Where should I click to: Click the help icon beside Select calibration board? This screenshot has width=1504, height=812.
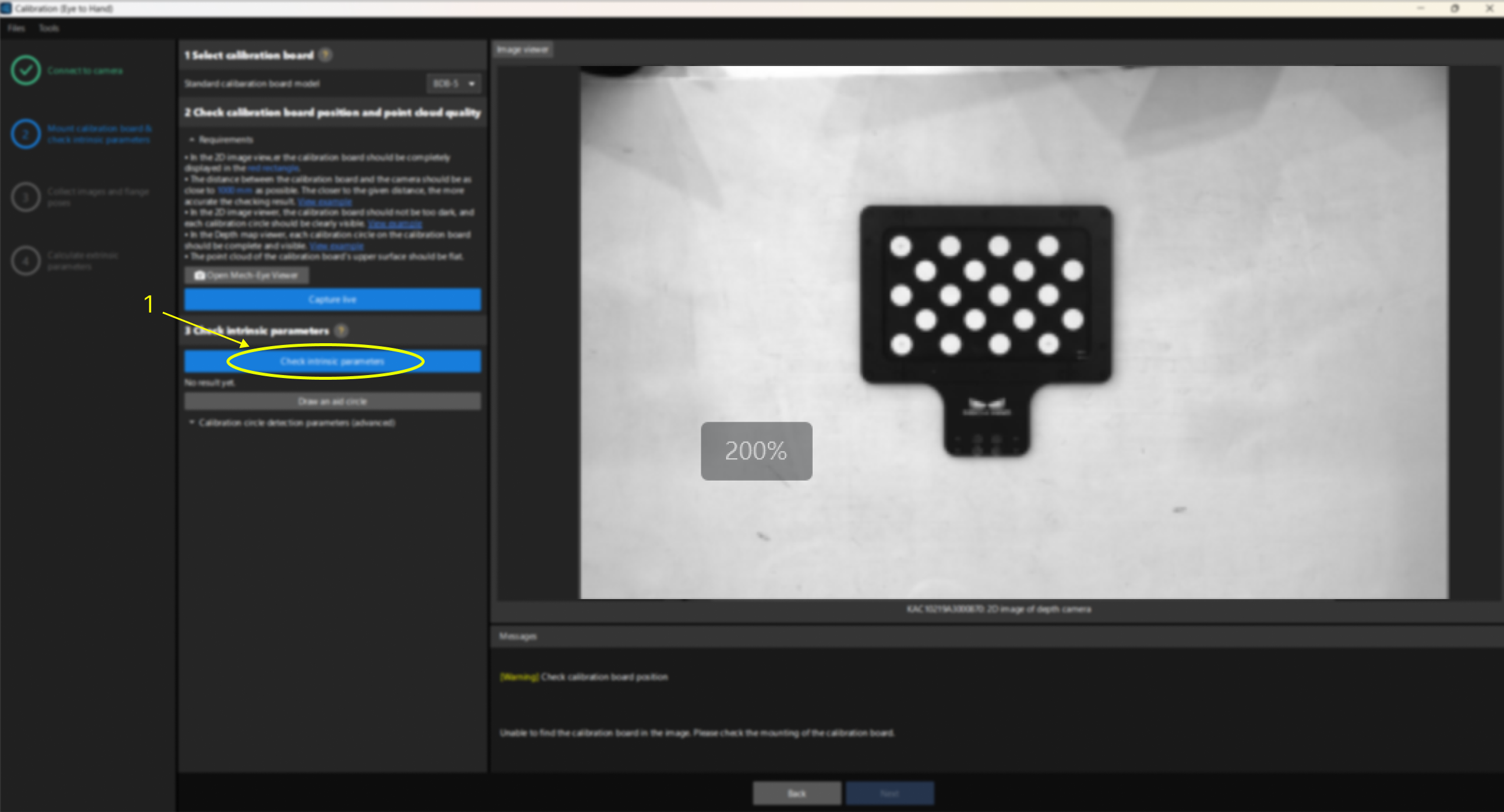[325, 55]
